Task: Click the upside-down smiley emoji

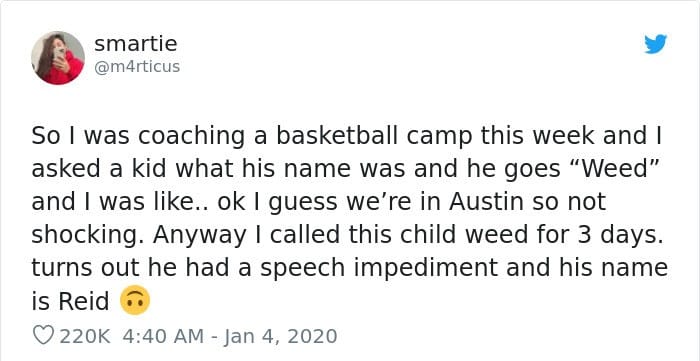Action: coord(135,300)
